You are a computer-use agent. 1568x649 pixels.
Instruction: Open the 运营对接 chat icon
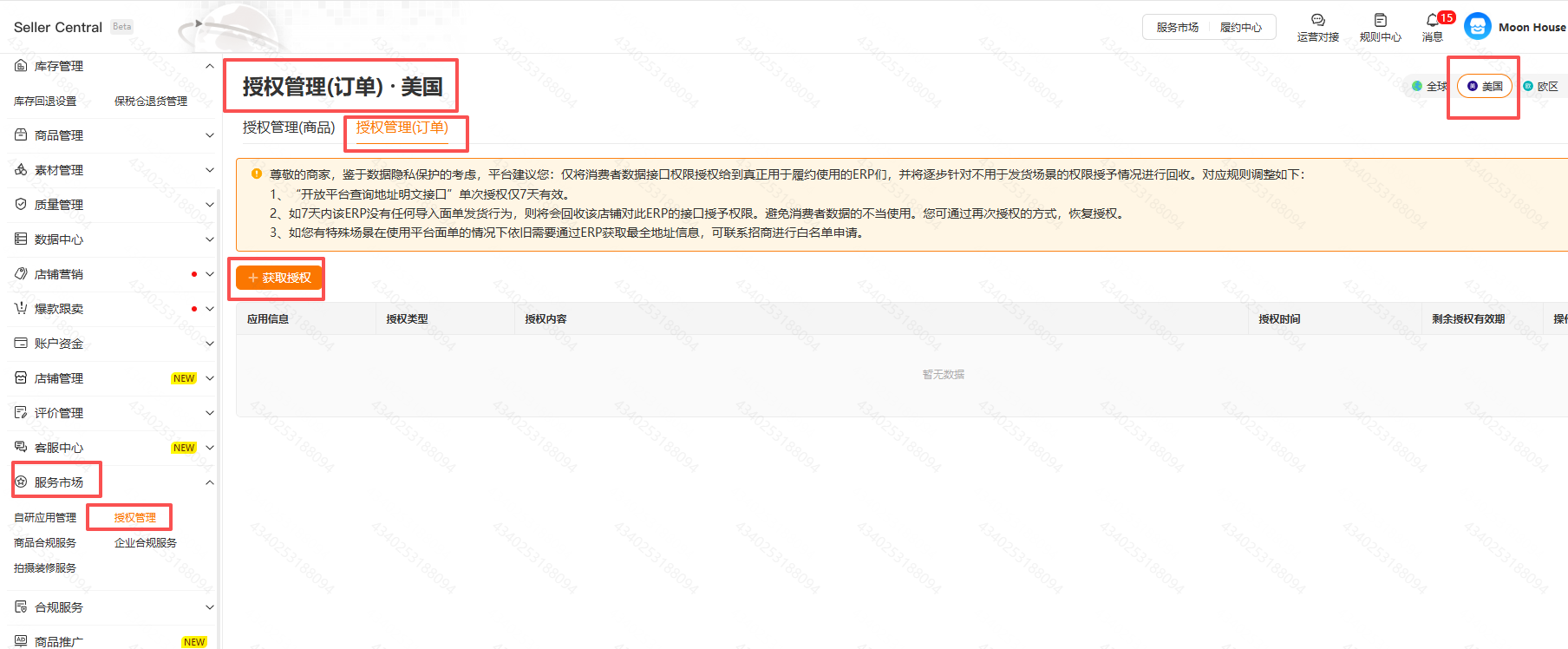(1317, 20)
